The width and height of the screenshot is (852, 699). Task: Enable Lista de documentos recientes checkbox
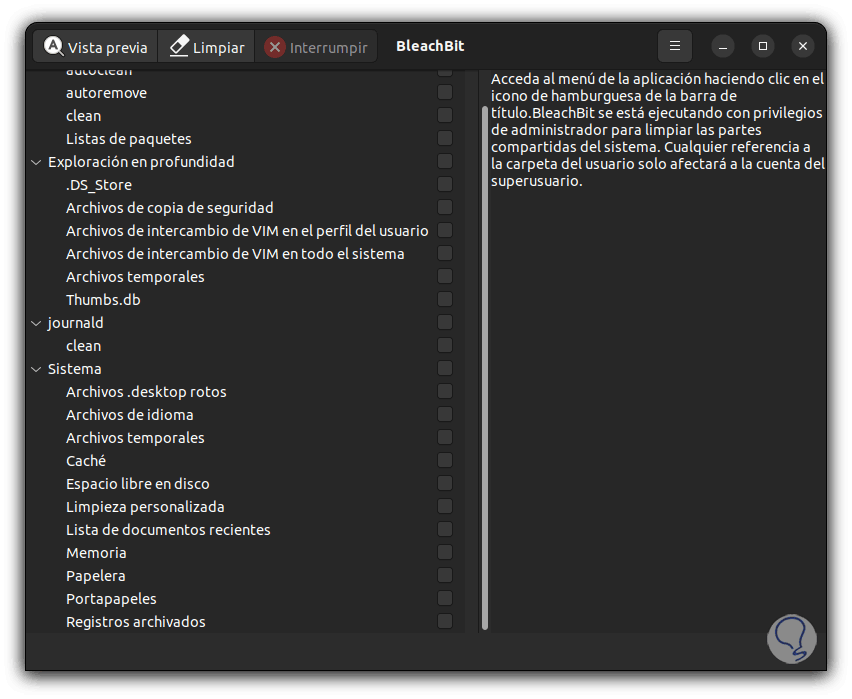click(445, 529)
